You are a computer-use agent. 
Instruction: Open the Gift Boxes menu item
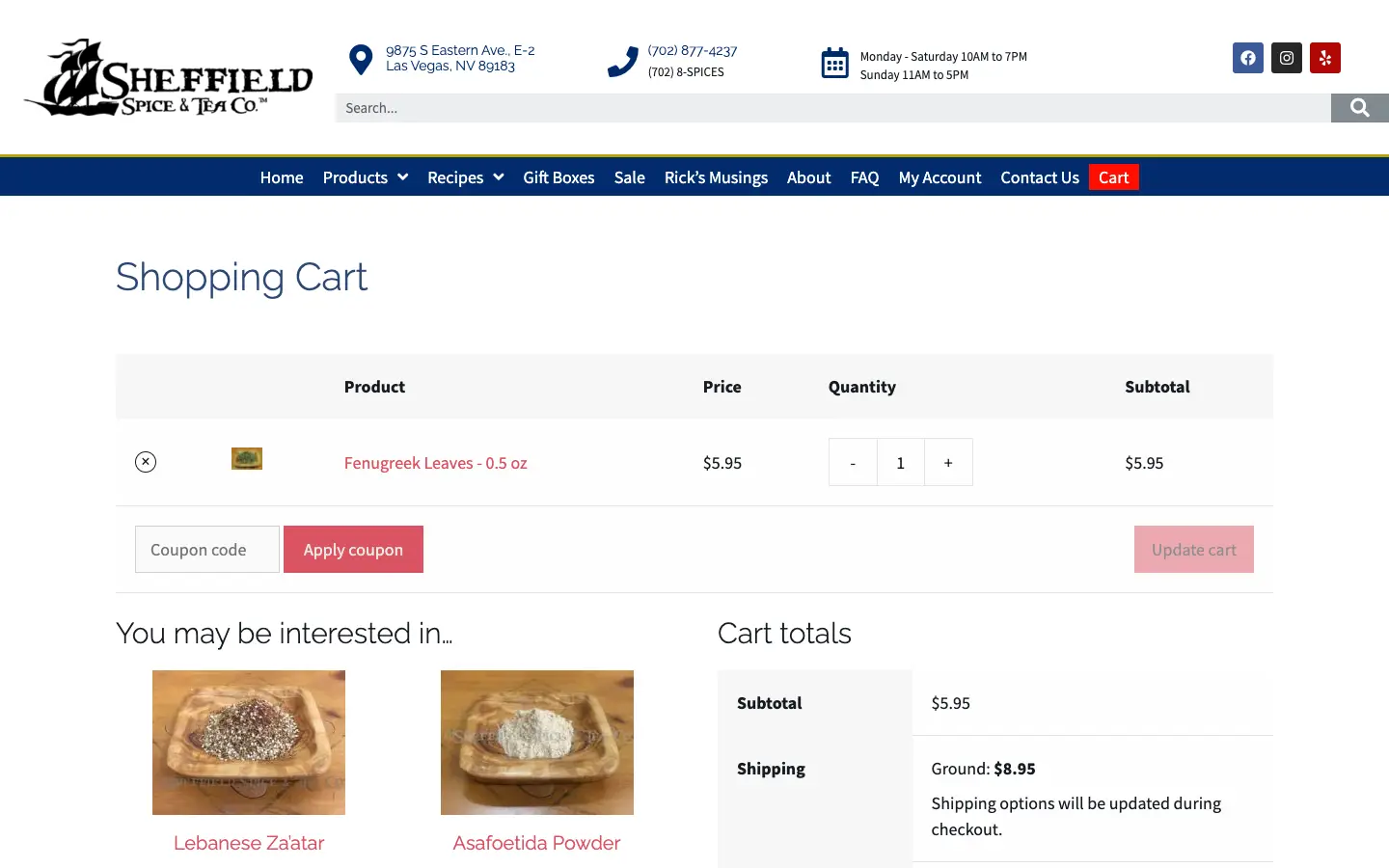pyautogui.click(x=558, y=177)
